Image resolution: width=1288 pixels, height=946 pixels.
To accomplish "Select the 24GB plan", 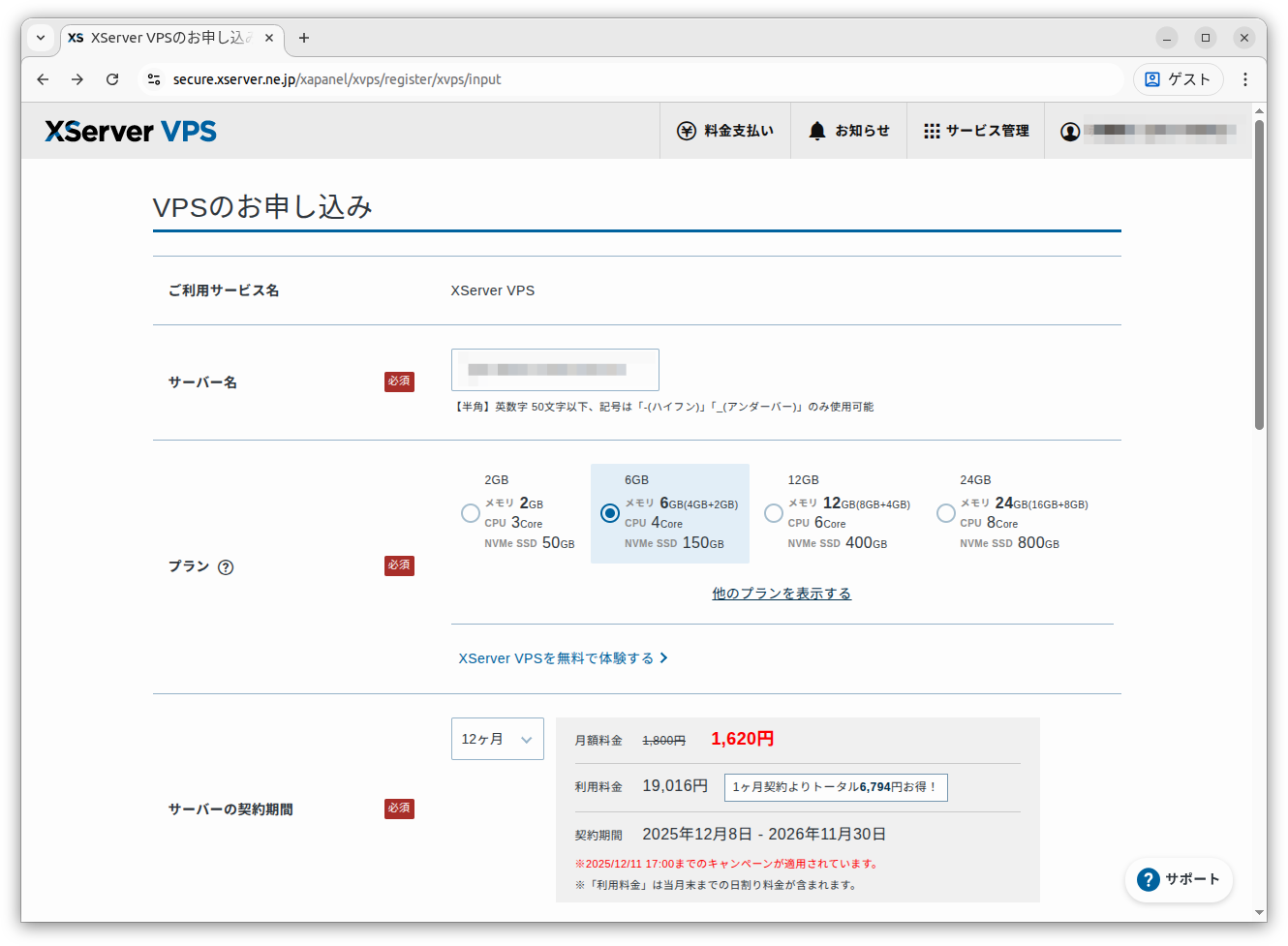I will (x=946, y=513).
